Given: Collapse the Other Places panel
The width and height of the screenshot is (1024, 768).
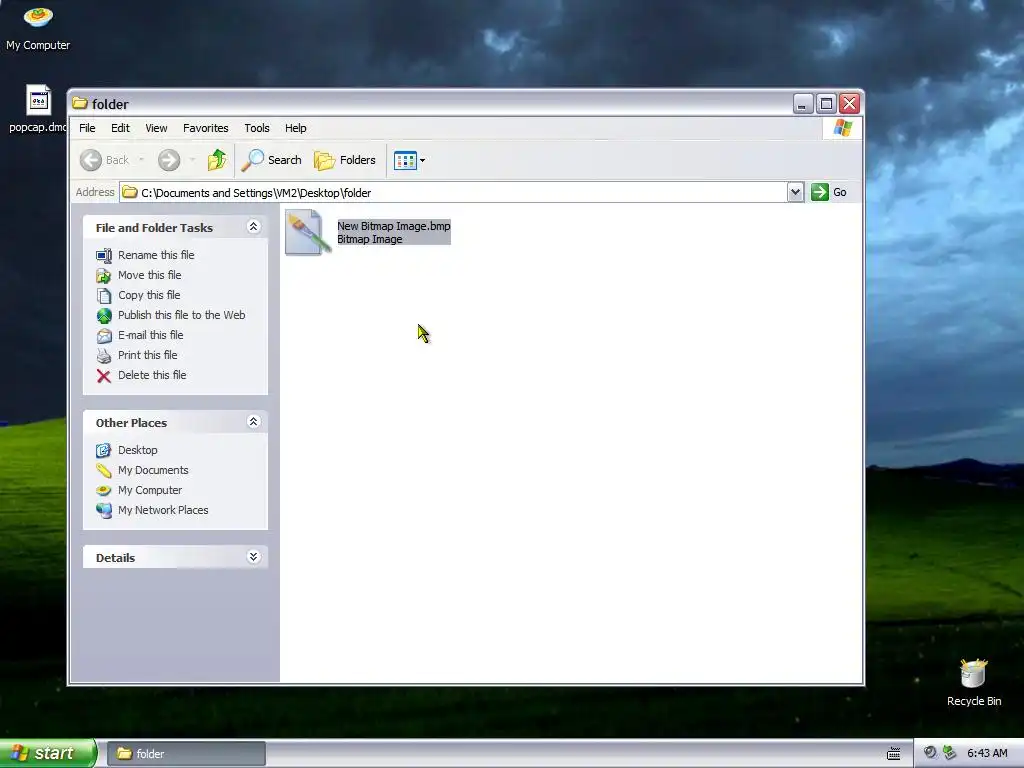Looking at the screenshot, I should pyautogui.click(x=253, y=422).
